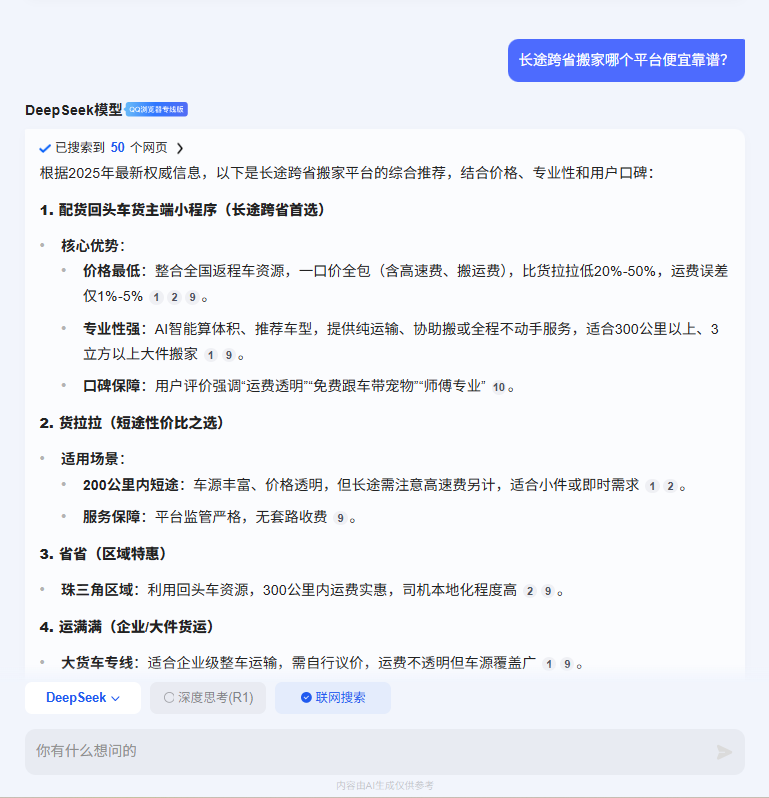
Task: Enable 深度思考(R1) mode
Action: click(208, 698)
